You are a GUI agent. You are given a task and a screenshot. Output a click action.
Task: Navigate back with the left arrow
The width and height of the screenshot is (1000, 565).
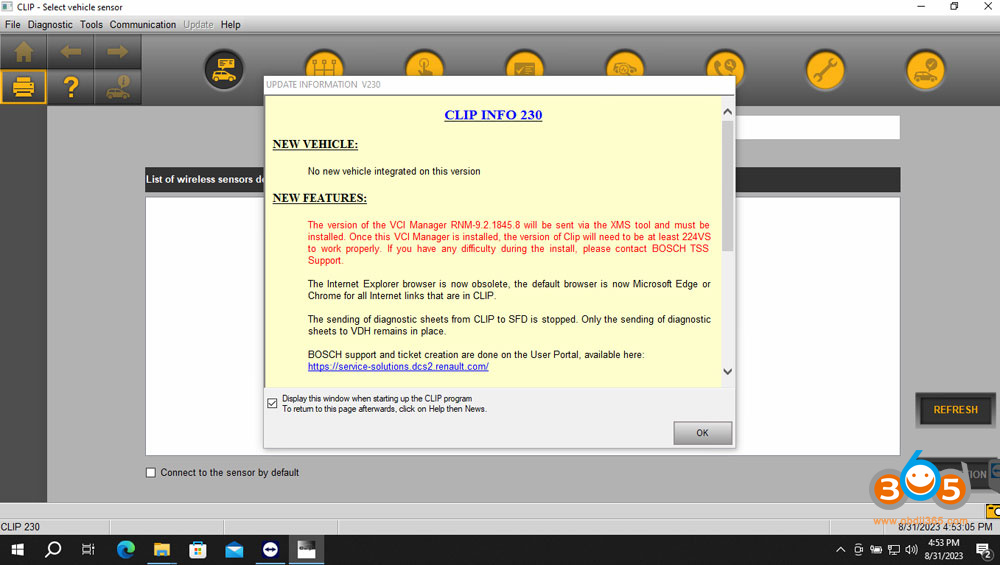tap(71, 52)
